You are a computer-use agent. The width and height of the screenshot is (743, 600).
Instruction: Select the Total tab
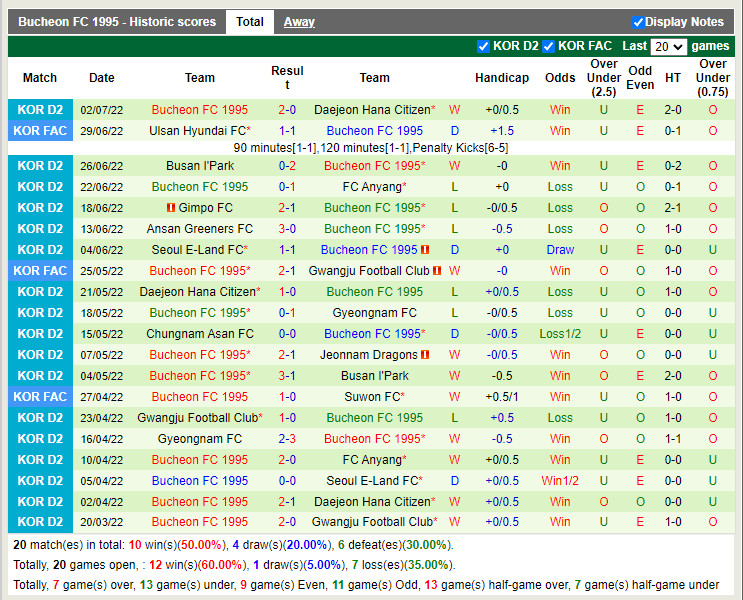[x=250, y=22]
